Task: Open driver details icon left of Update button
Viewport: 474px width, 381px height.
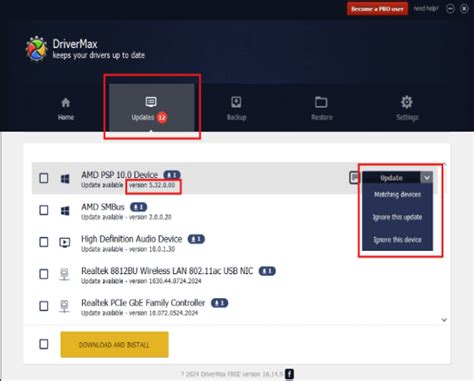Action: click(355, 178)
